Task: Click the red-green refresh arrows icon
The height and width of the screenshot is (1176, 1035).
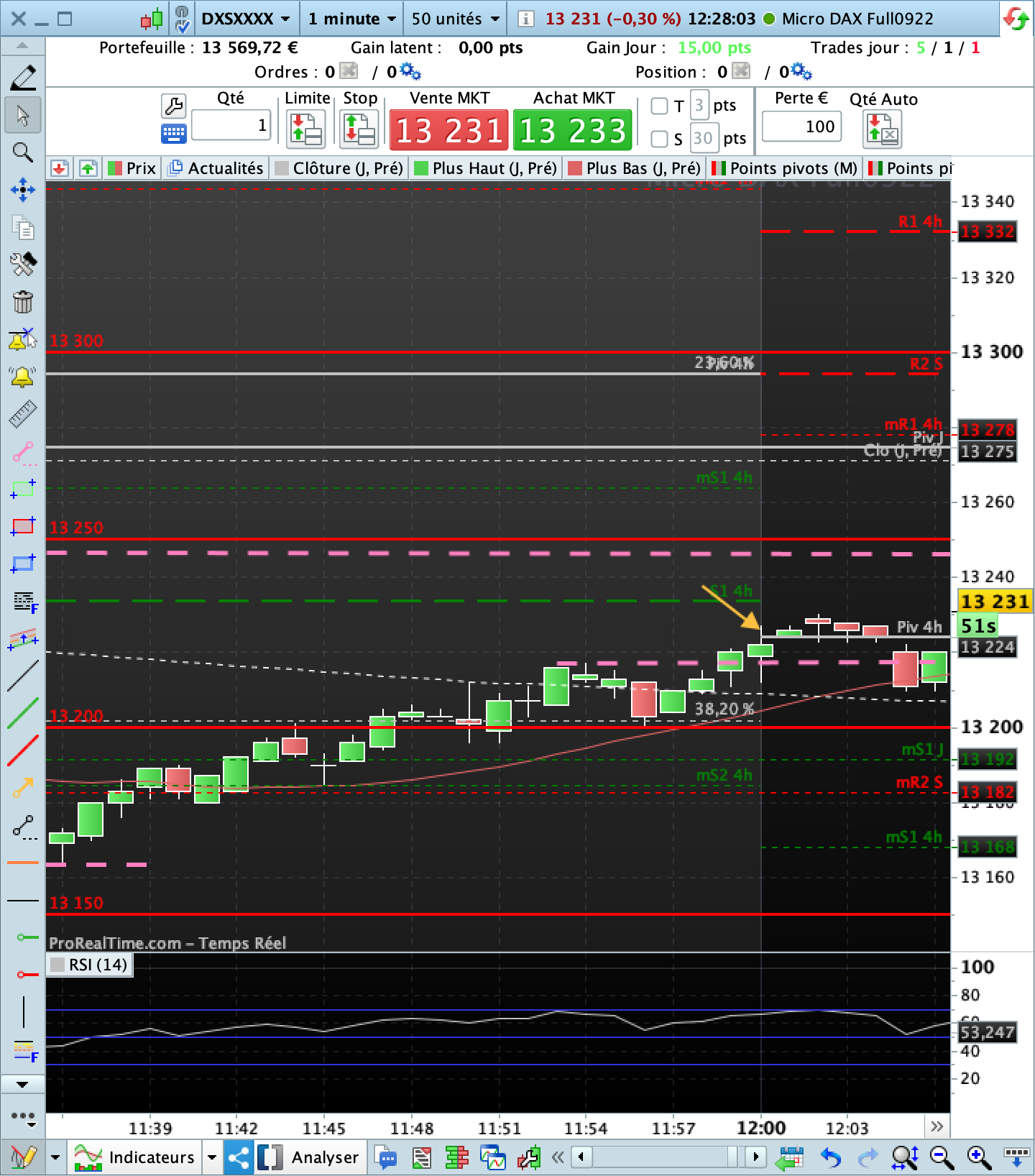Action: point(1016,19)
